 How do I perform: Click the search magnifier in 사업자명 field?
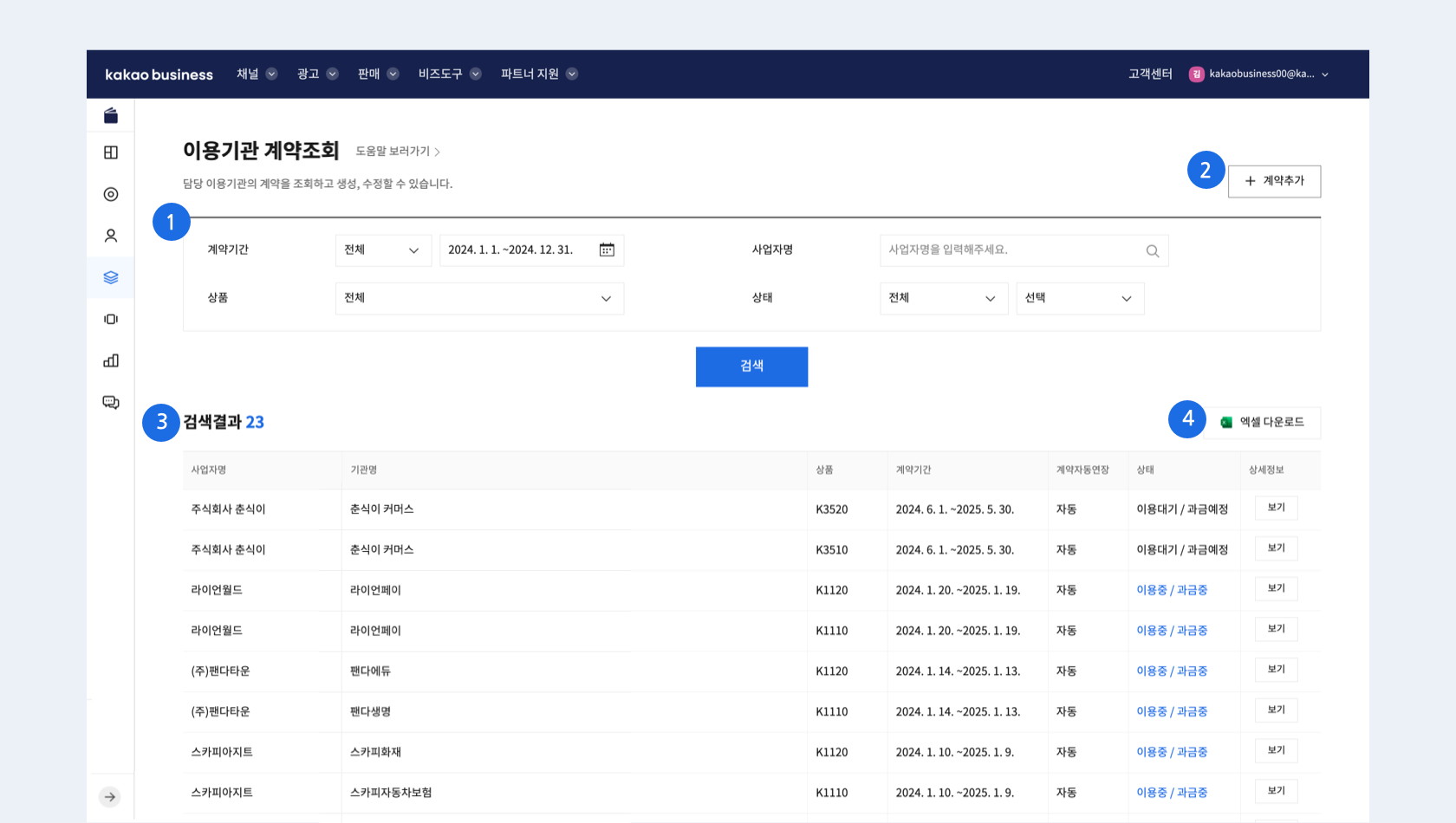(x=1152, y=250)
